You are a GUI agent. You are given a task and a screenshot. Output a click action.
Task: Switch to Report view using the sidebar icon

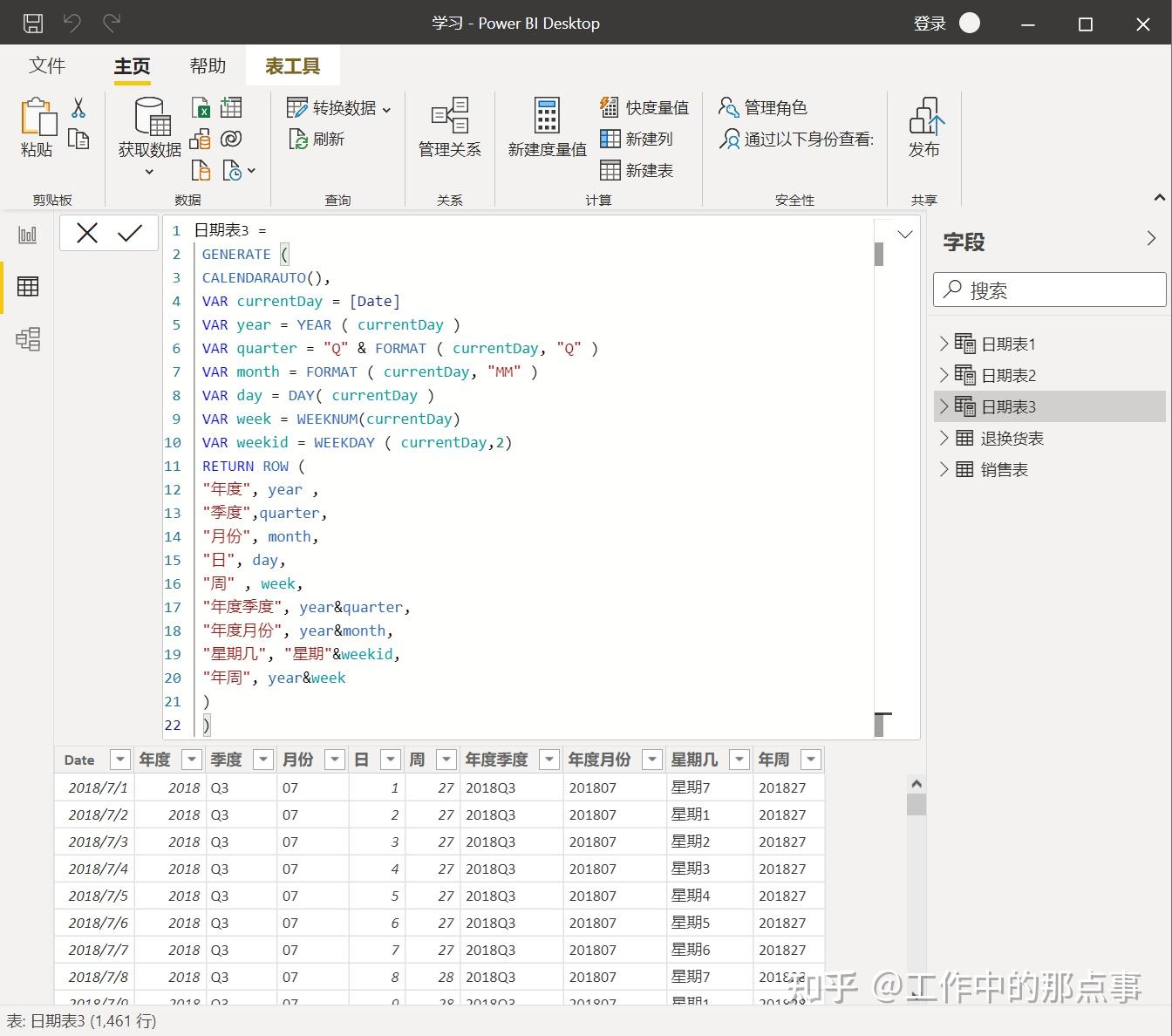(x=28, y=235)
